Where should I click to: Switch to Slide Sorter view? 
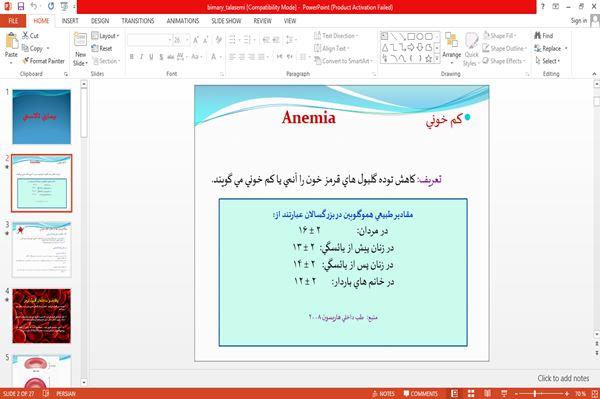click(x=471, y=394)
